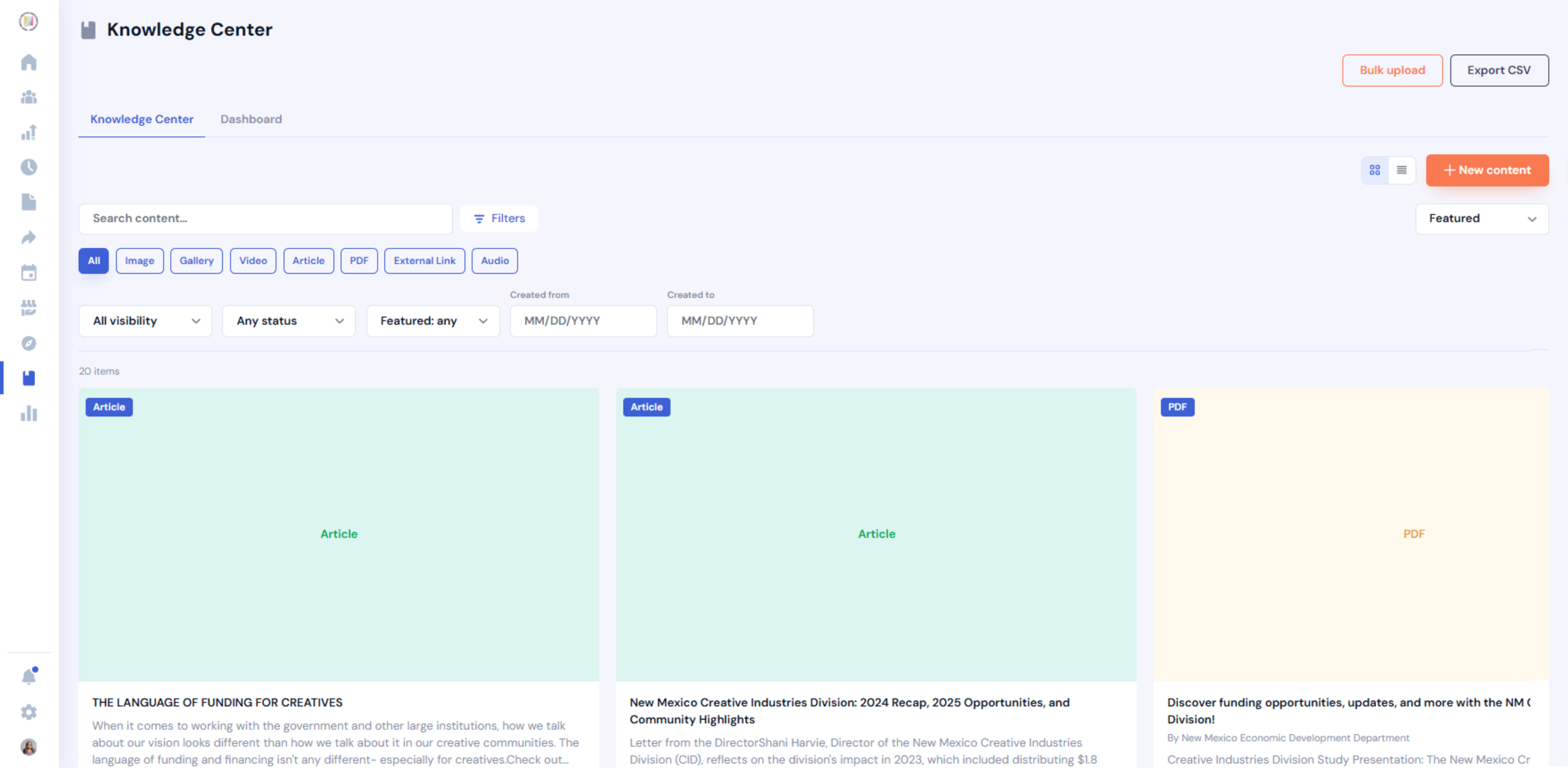Open the people group sidebar icon
1568x768 pixels.
29,97
